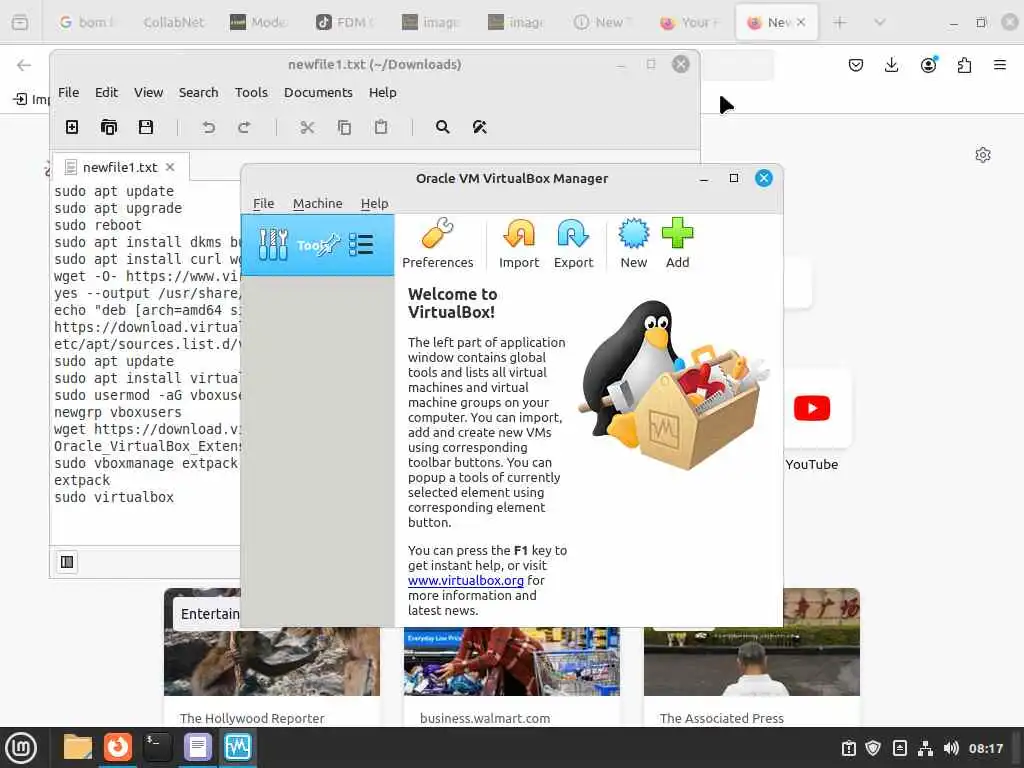This screenshot has height=768, width=1024.
Task: Open terminal from taskbar
Action: [157, 747]
